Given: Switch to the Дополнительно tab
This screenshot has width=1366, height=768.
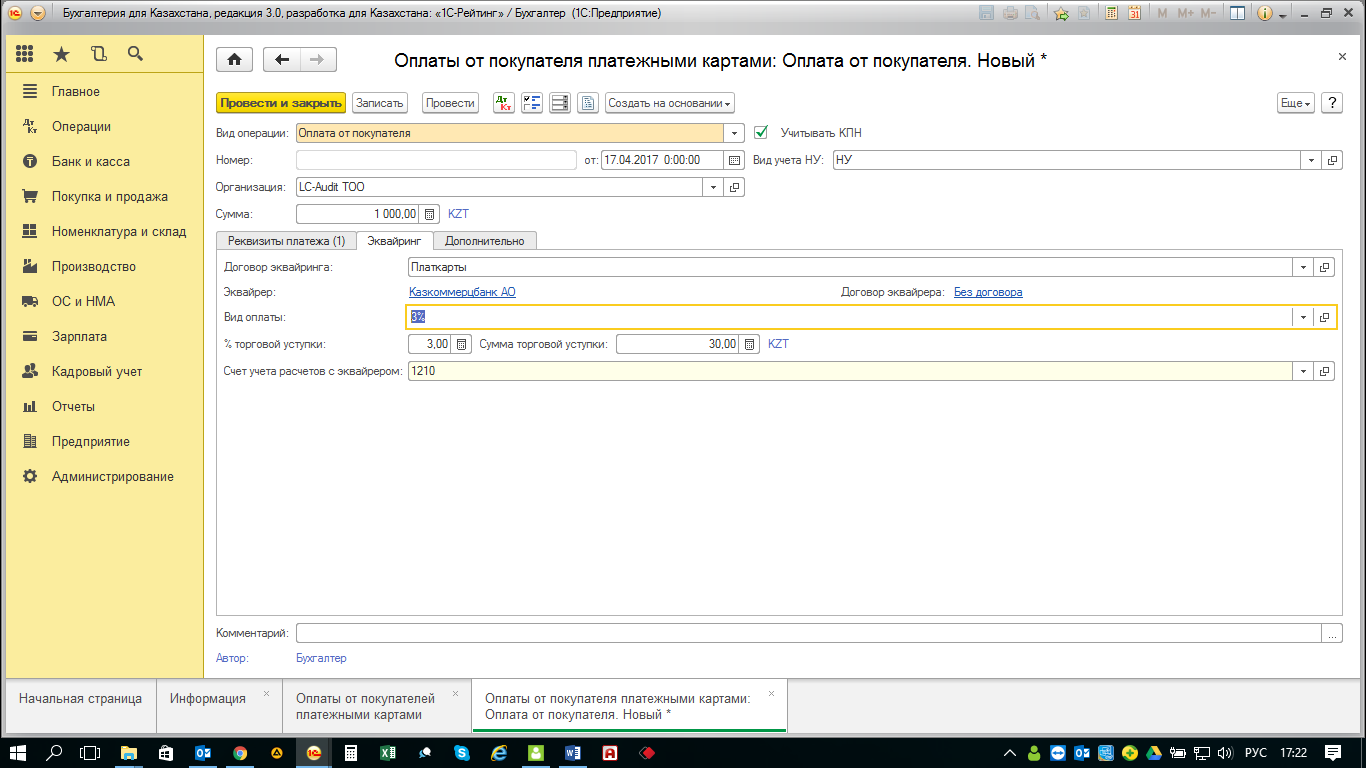Looking at the screenshot, I should 485,241.
